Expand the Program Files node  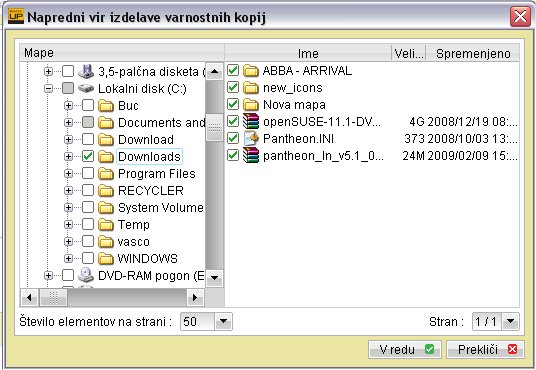68,174
